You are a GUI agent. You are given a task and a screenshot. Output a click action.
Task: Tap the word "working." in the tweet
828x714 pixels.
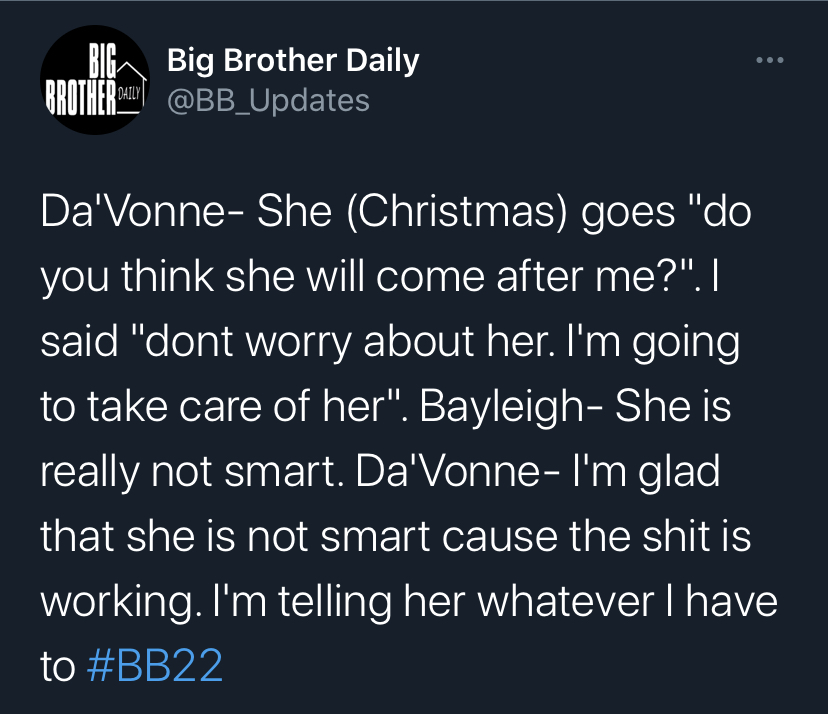point(121,602)
